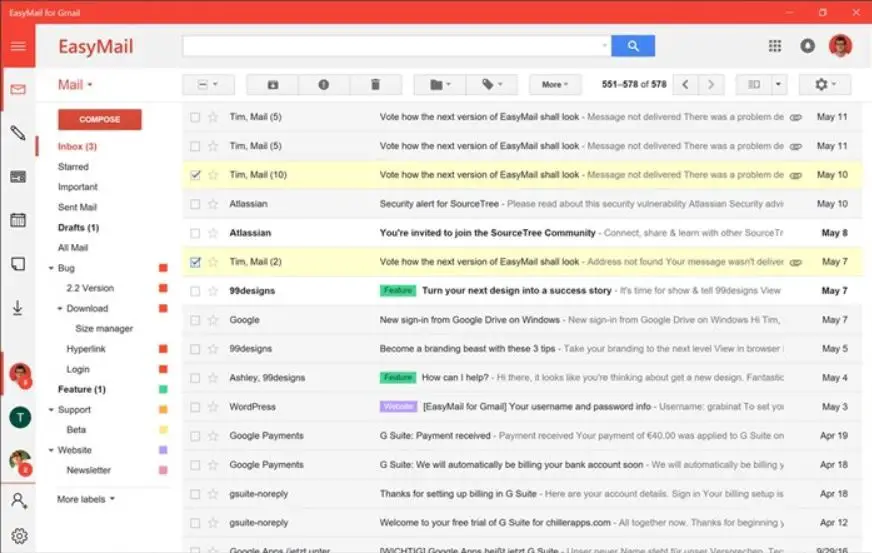Image resolution: width=872 pixels, height=553 pixels.
Task: Open the mail envelope icon in sidebar
Action: click(18, 89)
